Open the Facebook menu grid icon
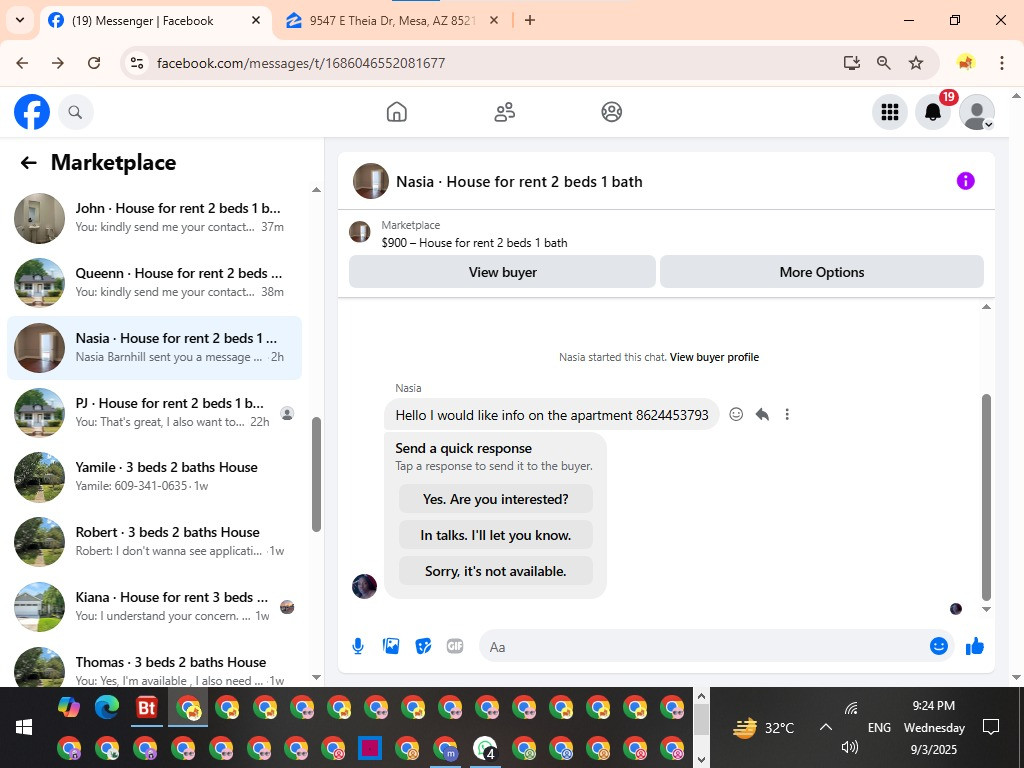 [889, 112]
